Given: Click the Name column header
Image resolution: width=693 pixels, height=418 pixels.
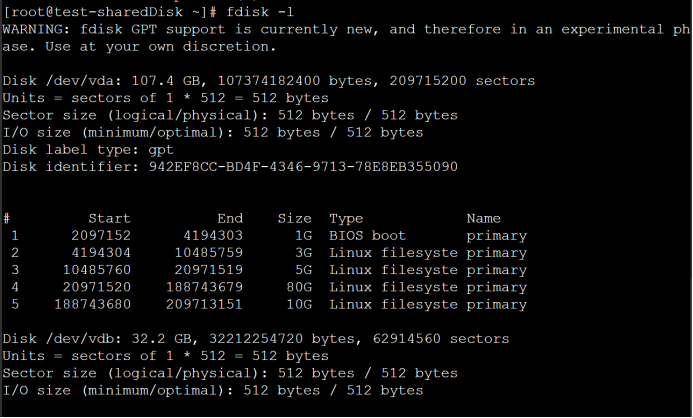Looking at the screenshot, I should pos(483,218).
